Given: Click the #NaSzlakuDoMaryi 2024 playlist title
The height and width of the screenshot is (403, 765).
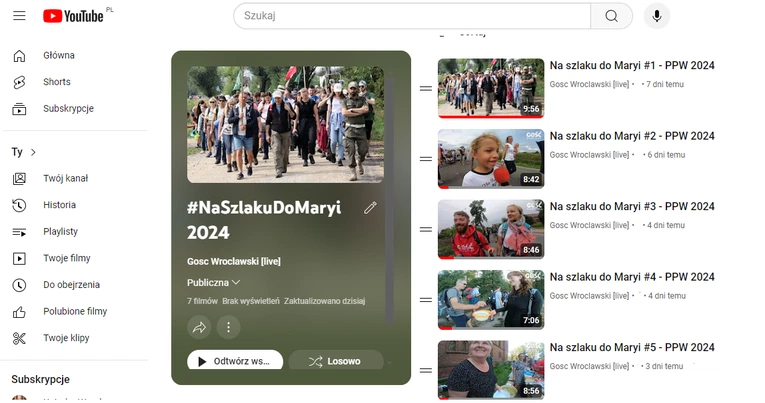Looking at the screenshot, I should pyautogui.click(x=264, y=220).
